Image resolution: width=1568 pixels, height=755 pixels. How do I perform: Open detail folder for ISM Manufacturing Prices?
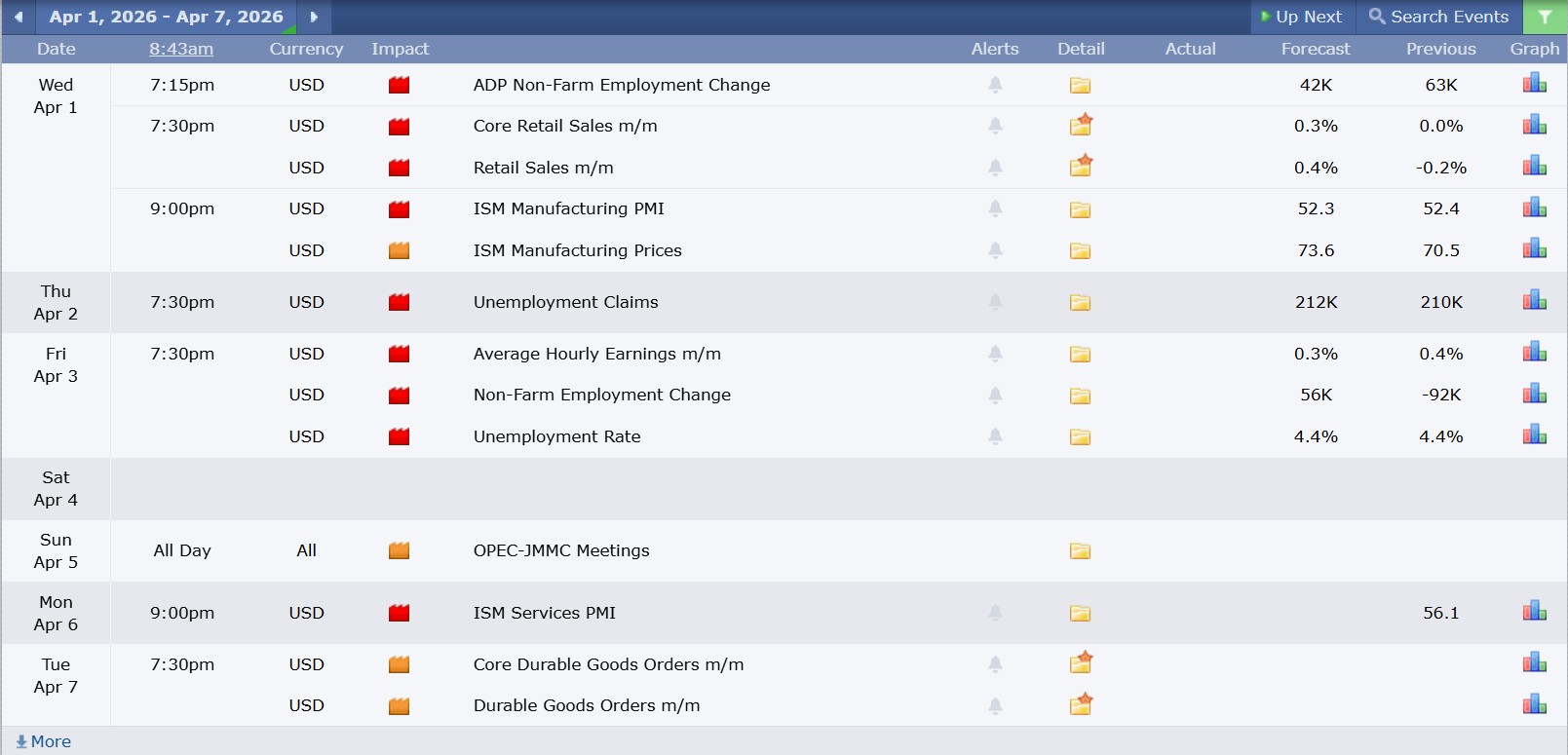[x=1080, y=251]
